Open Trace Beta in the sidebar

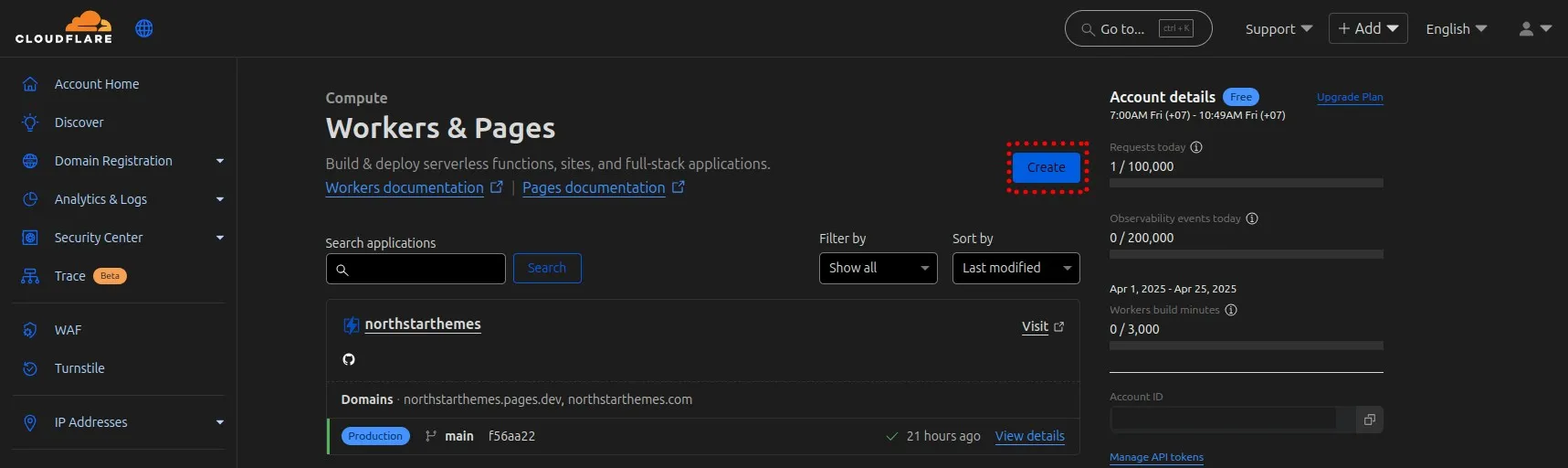coord(70,276)
